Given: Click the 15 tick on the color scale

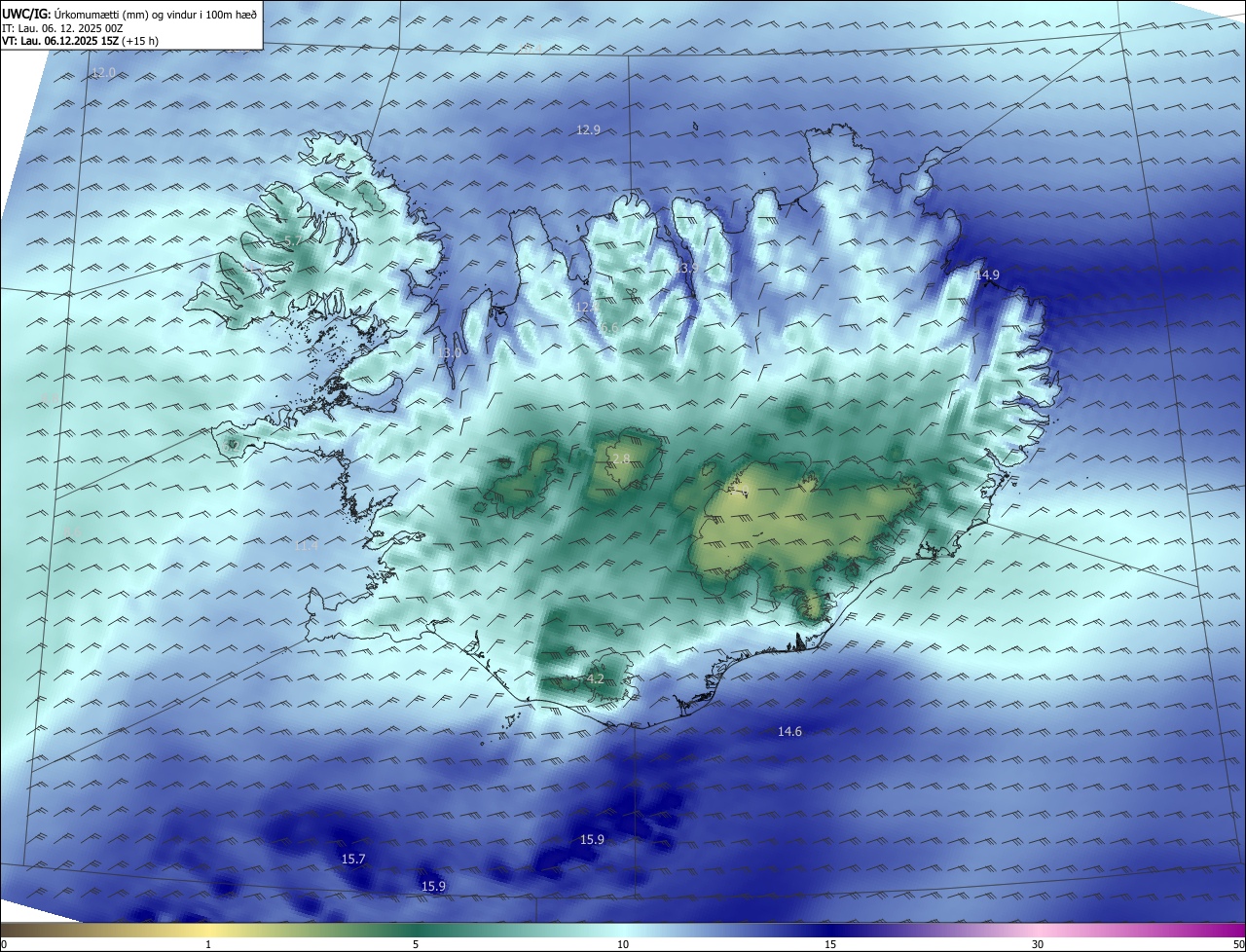Looking at the screenshot, I should point(830,945).
